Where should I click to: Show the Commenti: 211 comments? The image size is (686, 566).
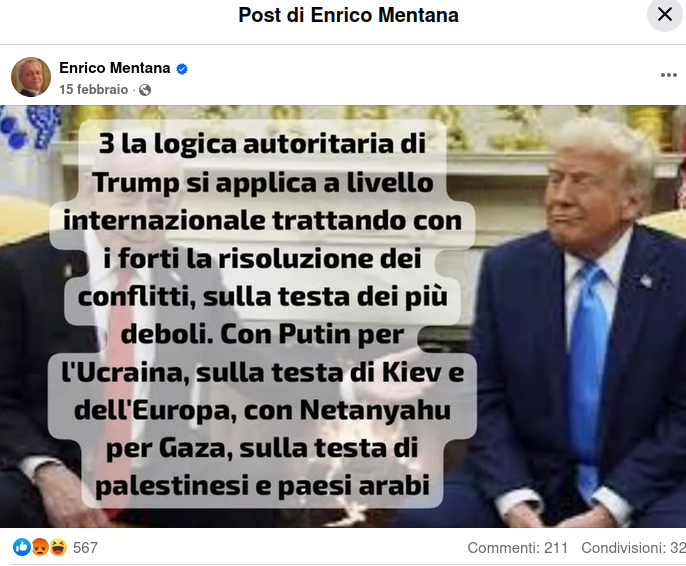pyautogui.click(x=518, y=548)
